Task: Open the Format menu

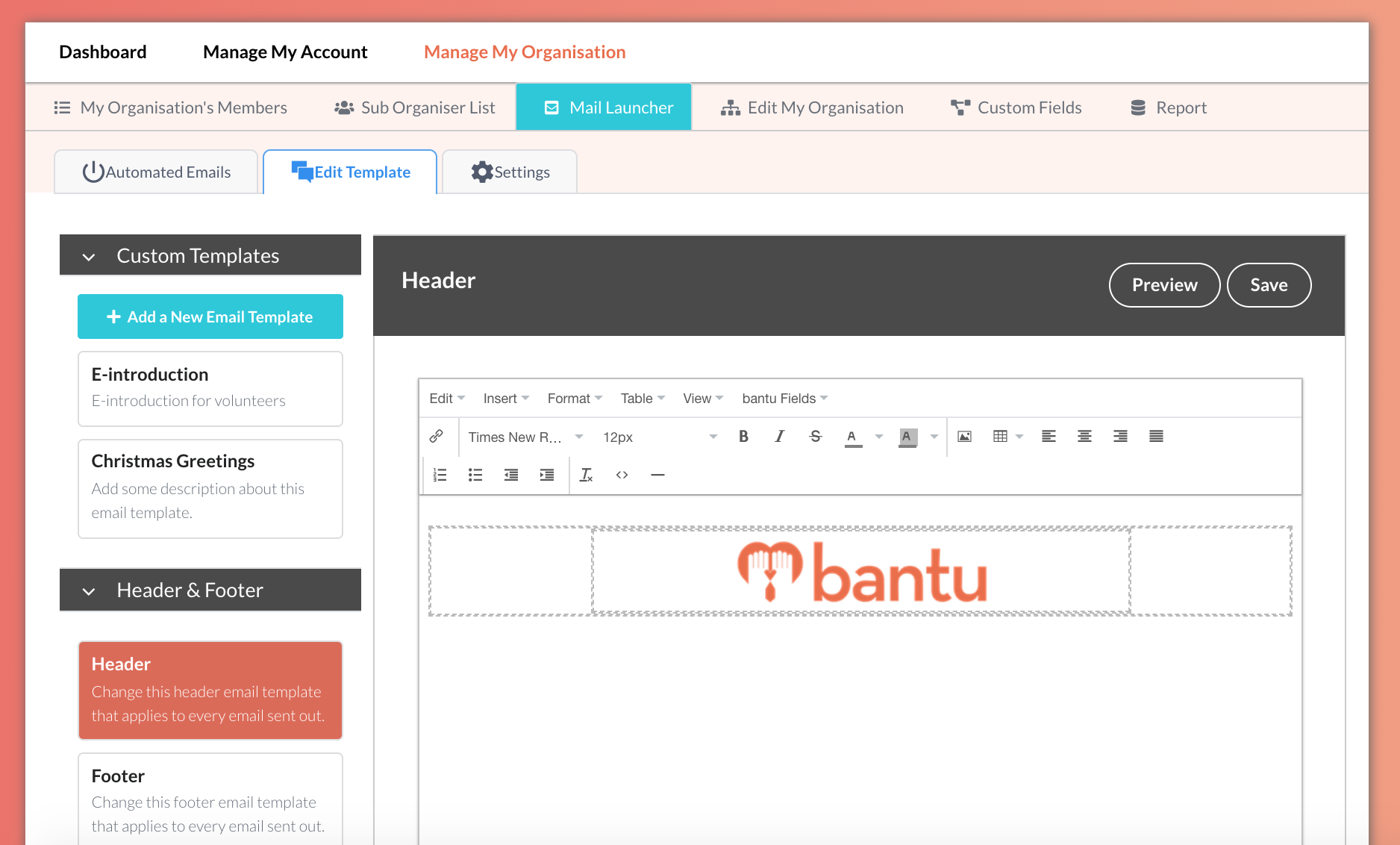Action: 575,399
